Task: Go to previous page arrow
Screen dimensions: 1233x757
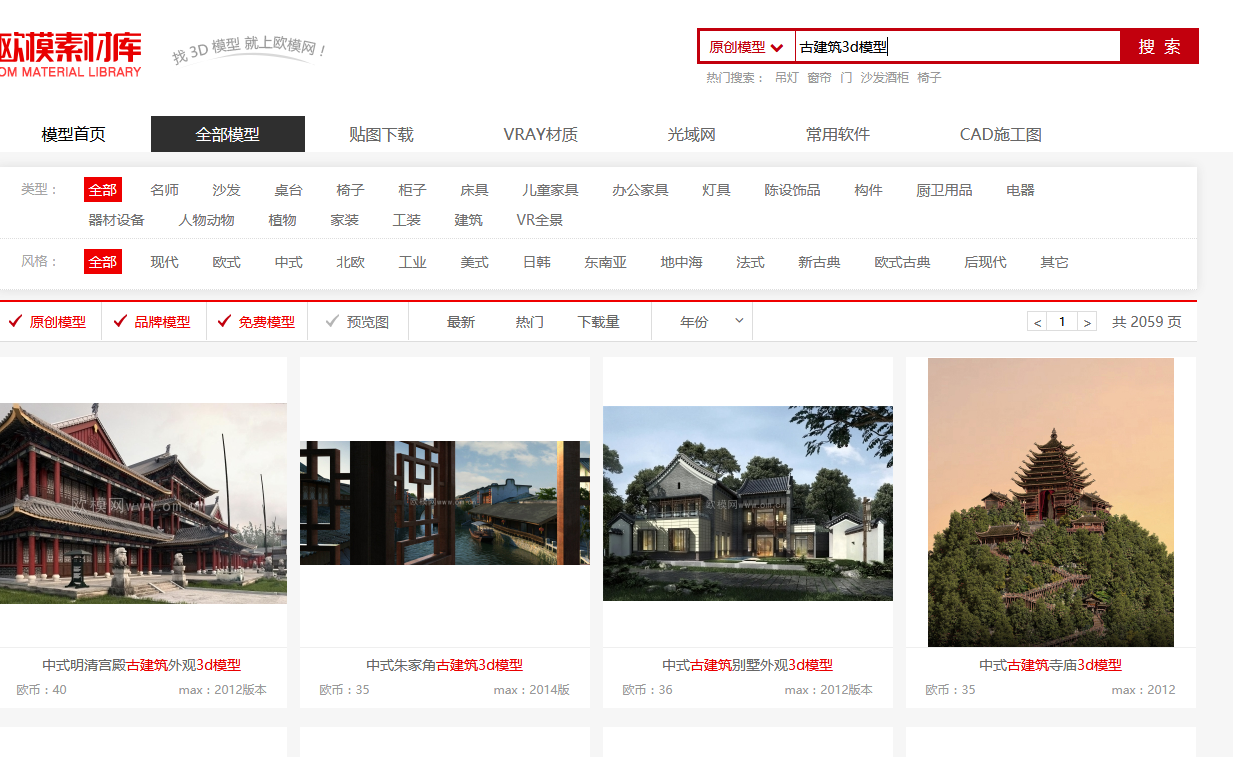Action: click(1037, 322)
